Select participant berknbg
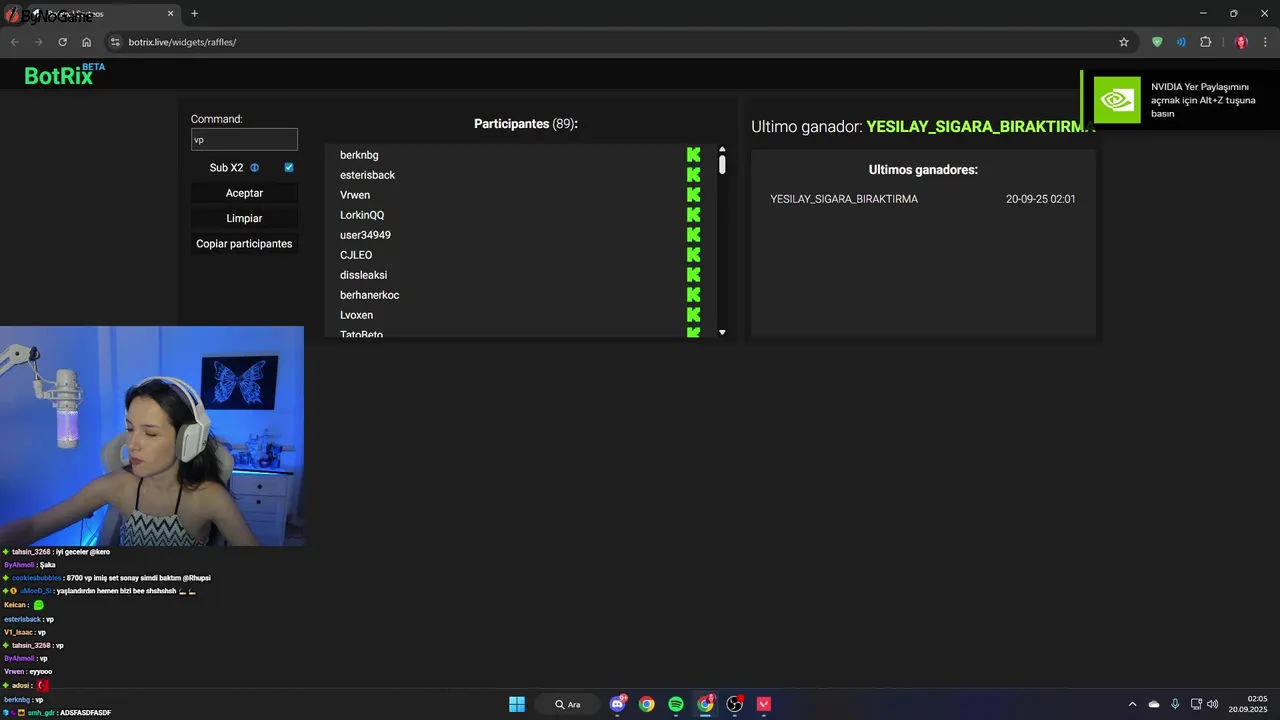1280x720 pixels. tap(359, 155)
